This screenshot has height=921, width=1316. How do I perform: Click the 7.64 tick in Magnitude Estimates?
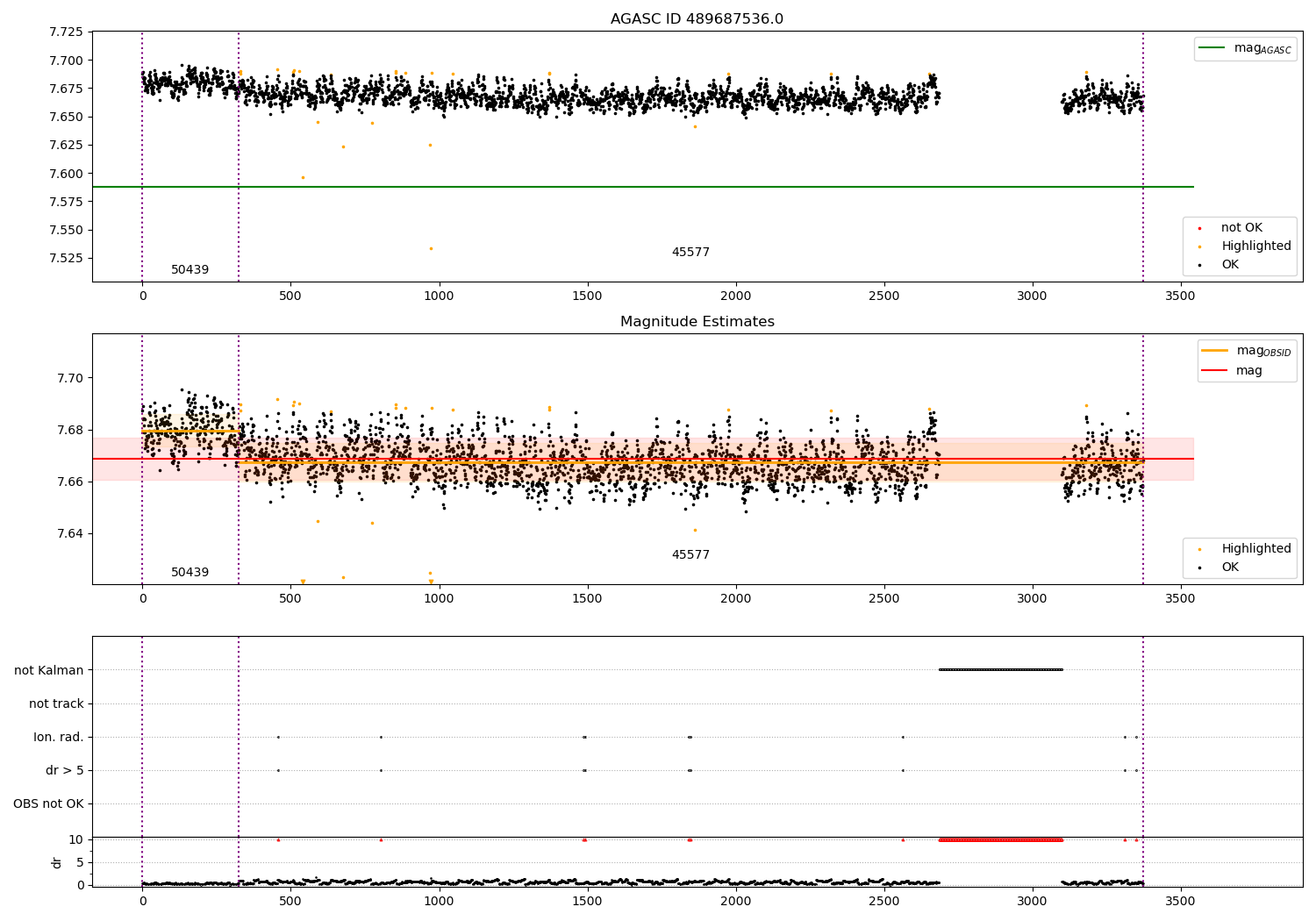[x=69, y=533]
